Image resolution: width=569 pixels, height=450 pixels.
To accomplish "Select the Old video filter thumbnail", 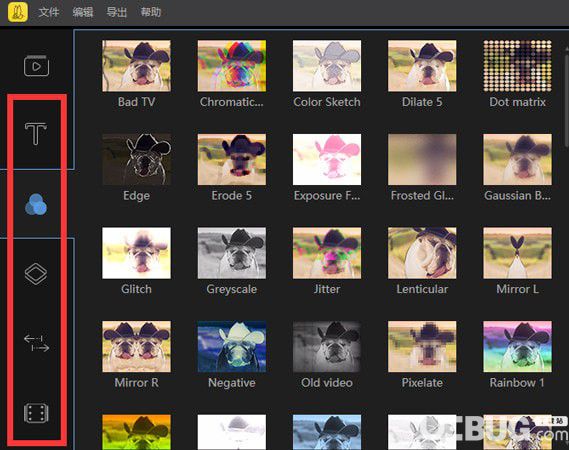I will pos(327,347).
